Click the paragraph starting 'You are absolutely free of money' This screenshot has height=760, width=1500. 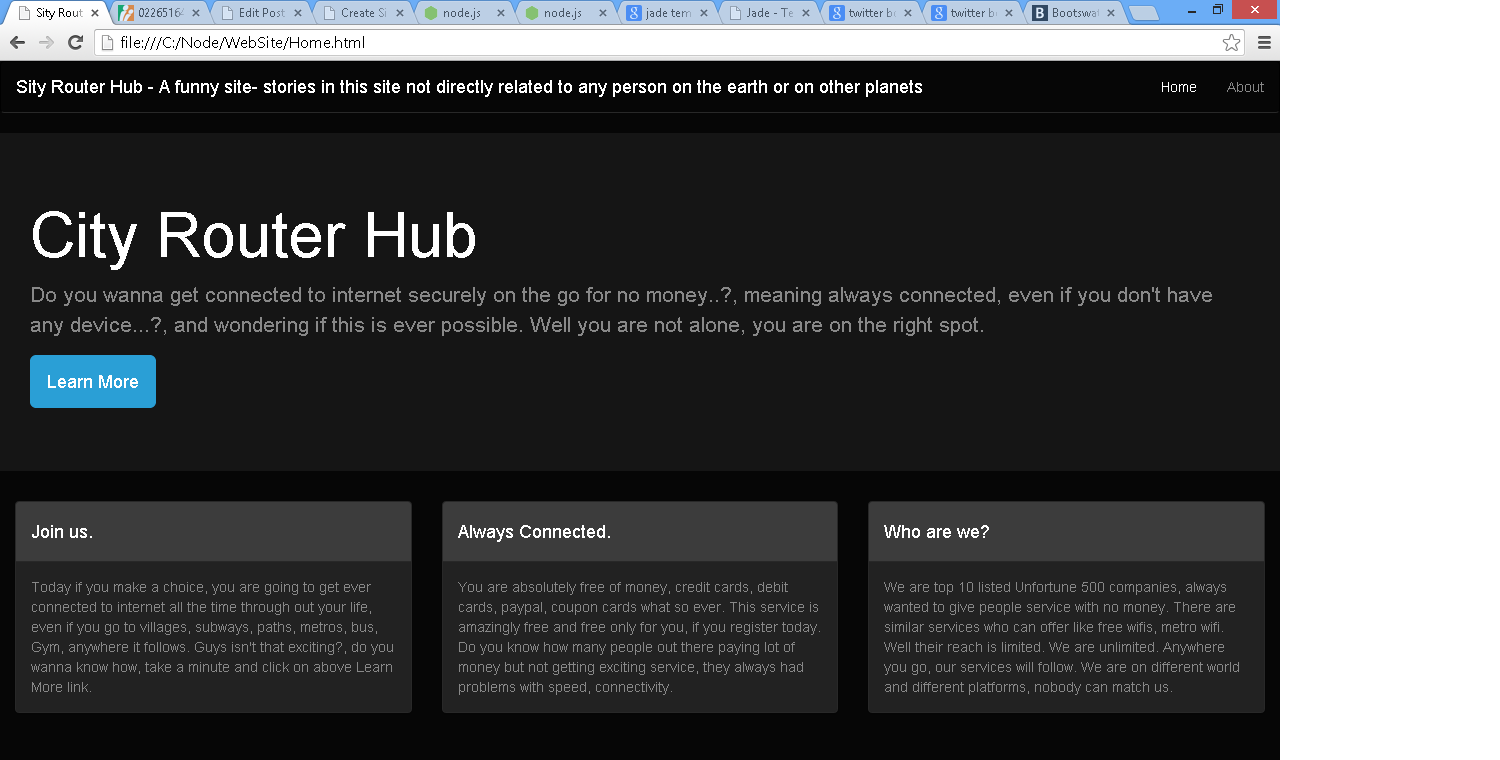coord(639,637)
